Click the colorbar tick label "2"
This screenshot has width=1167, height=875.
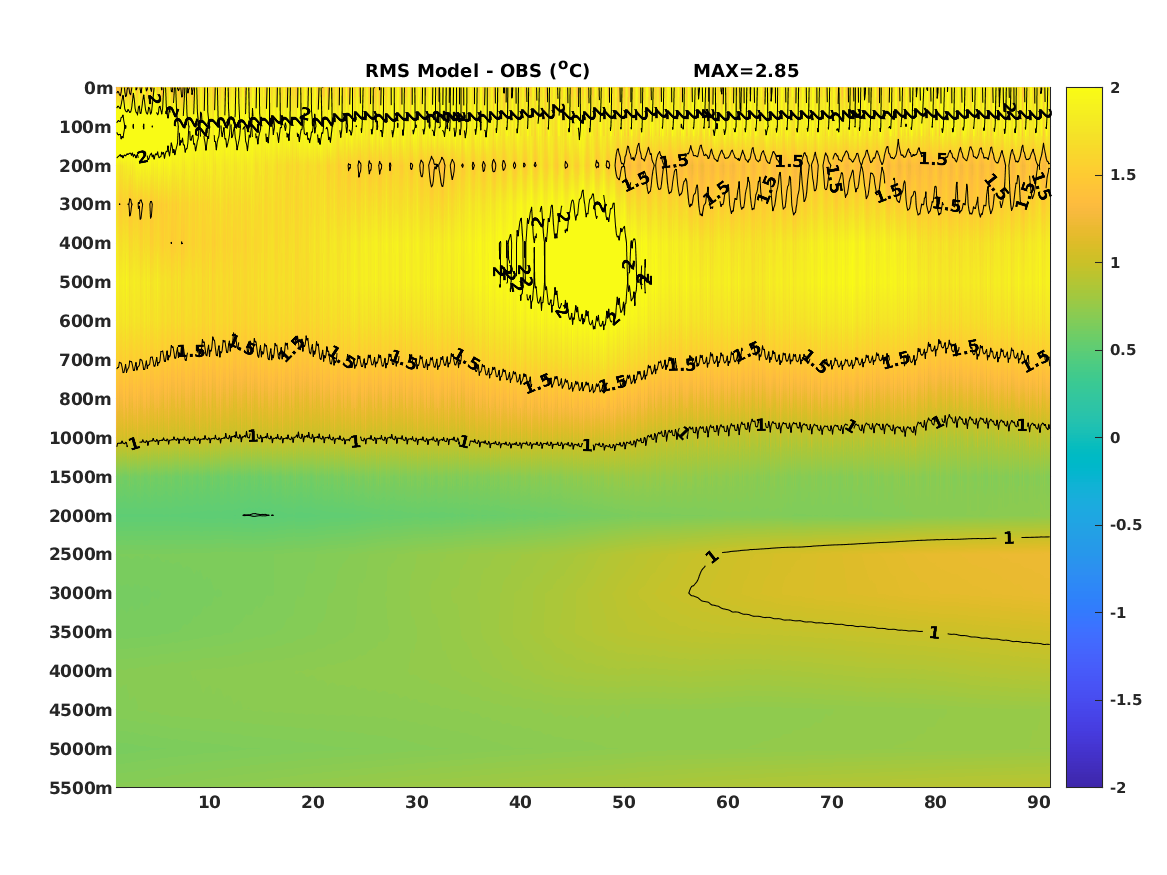(x=1115, y=88)
